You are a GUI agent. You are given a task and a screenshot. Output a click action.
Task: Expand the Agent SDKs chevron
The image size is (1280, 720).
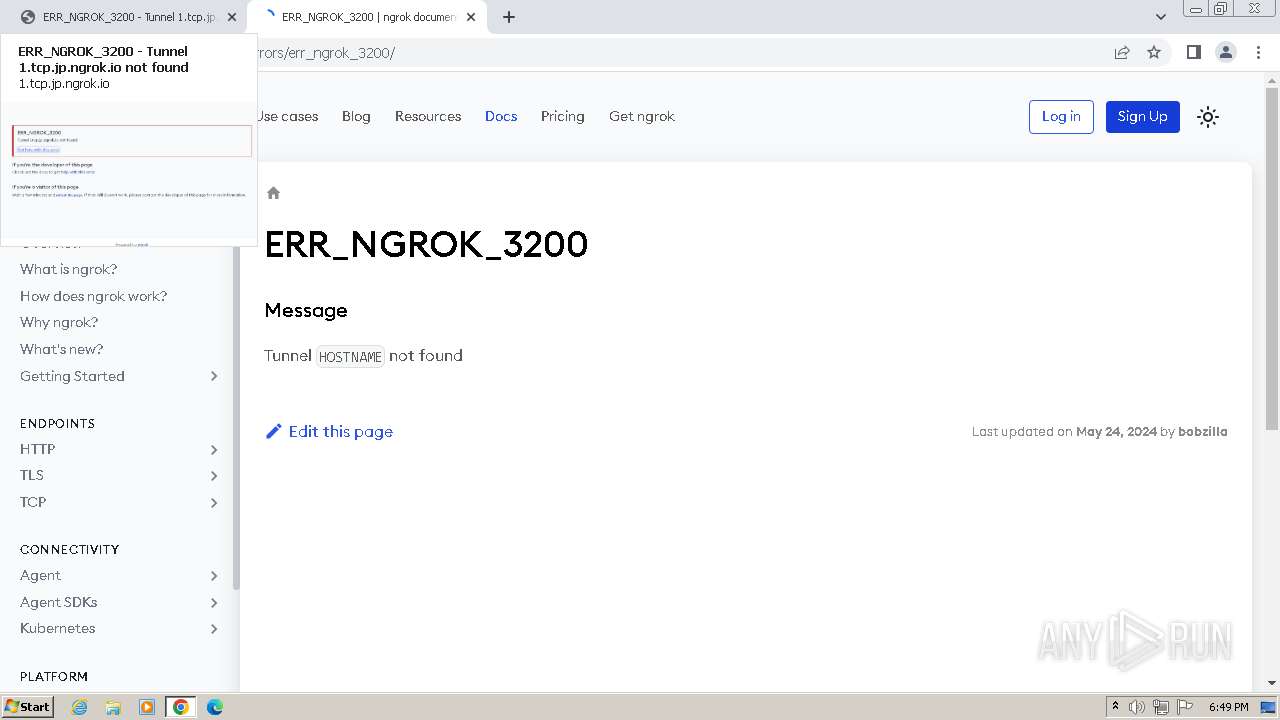(214, 602)
